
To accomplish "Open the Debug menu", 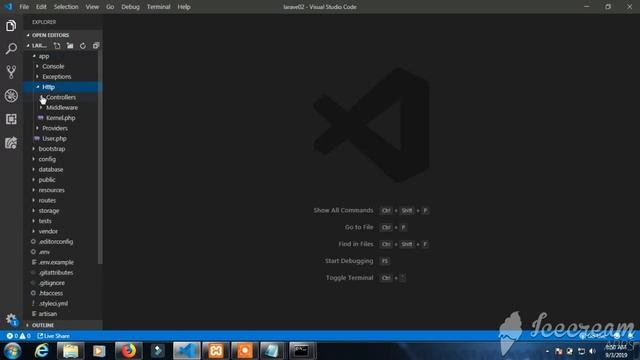I will (130, 7).
